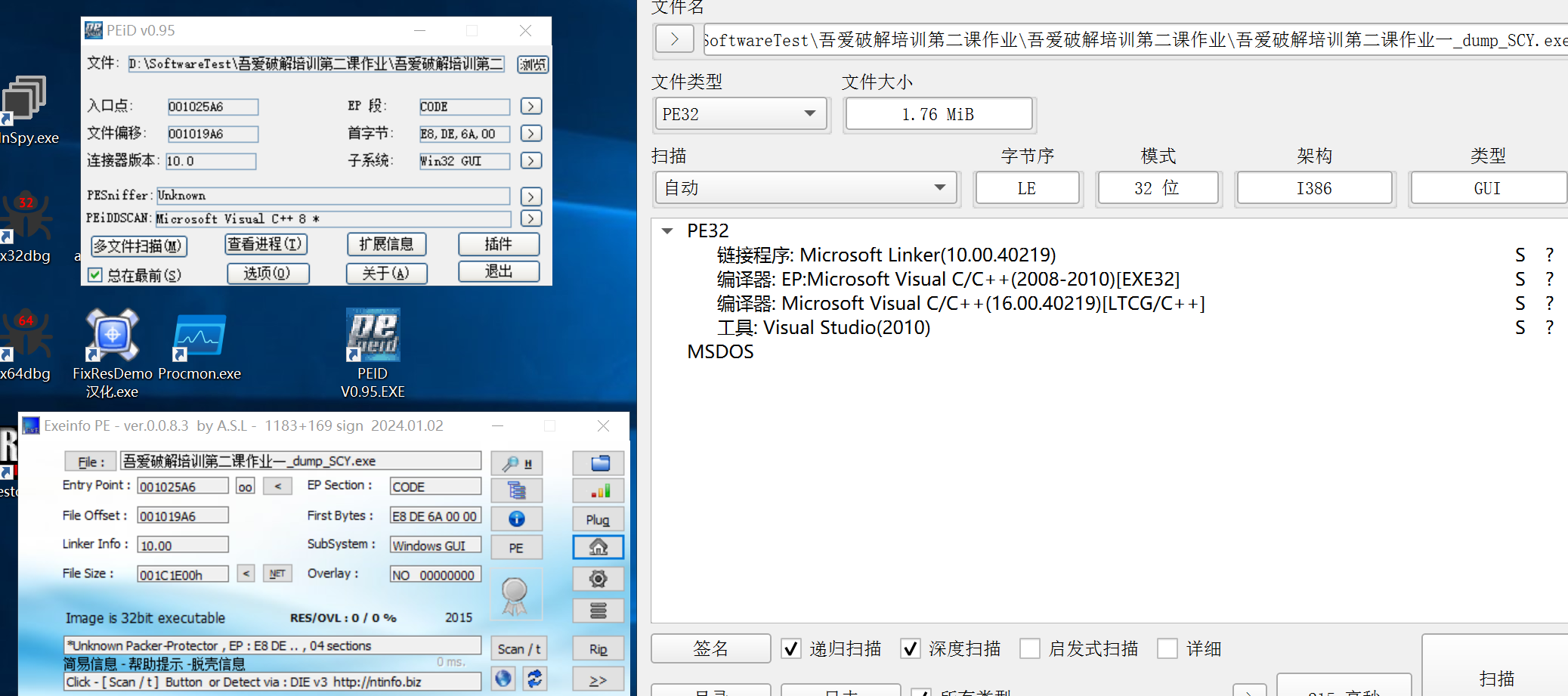The image size is (1568, 696).
Task: Click Exeinfo PE magnifier search icon
Action: click(517, 463)
